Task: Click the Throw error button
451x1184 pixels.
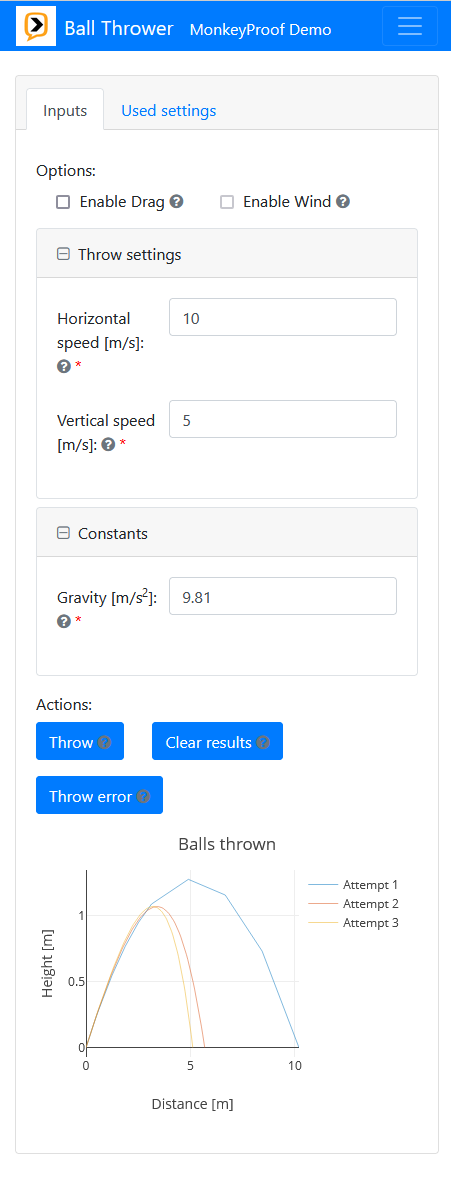Action: (x=100, y=795)
